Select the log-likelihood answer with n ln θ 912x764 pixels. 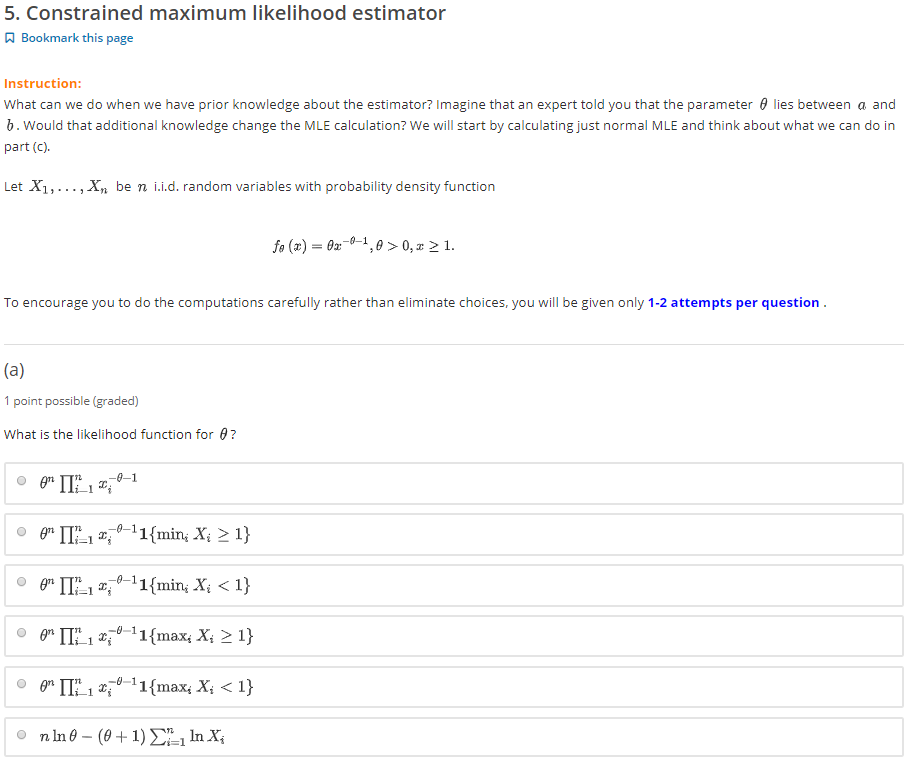point(21,735)
